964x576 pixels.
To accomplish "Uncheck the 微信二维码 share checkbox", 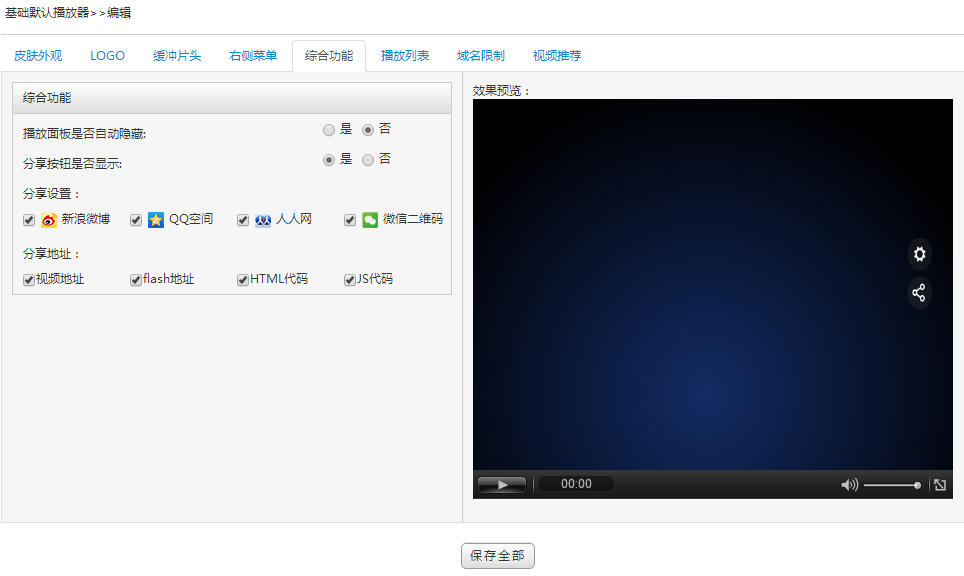I will point(350,220).
